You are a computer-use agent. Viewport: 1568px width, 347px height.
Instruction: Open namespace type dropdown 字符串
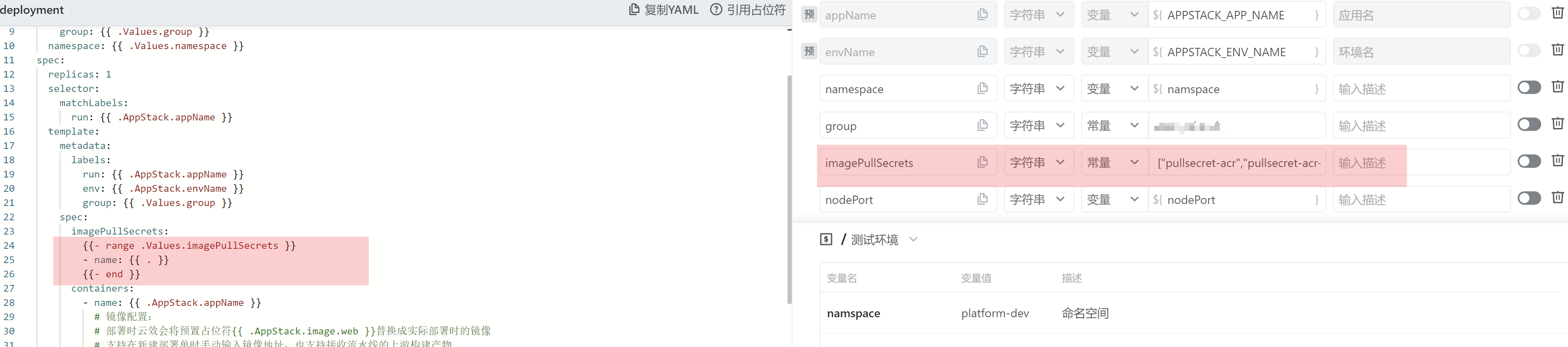[x=1038, y=88]
